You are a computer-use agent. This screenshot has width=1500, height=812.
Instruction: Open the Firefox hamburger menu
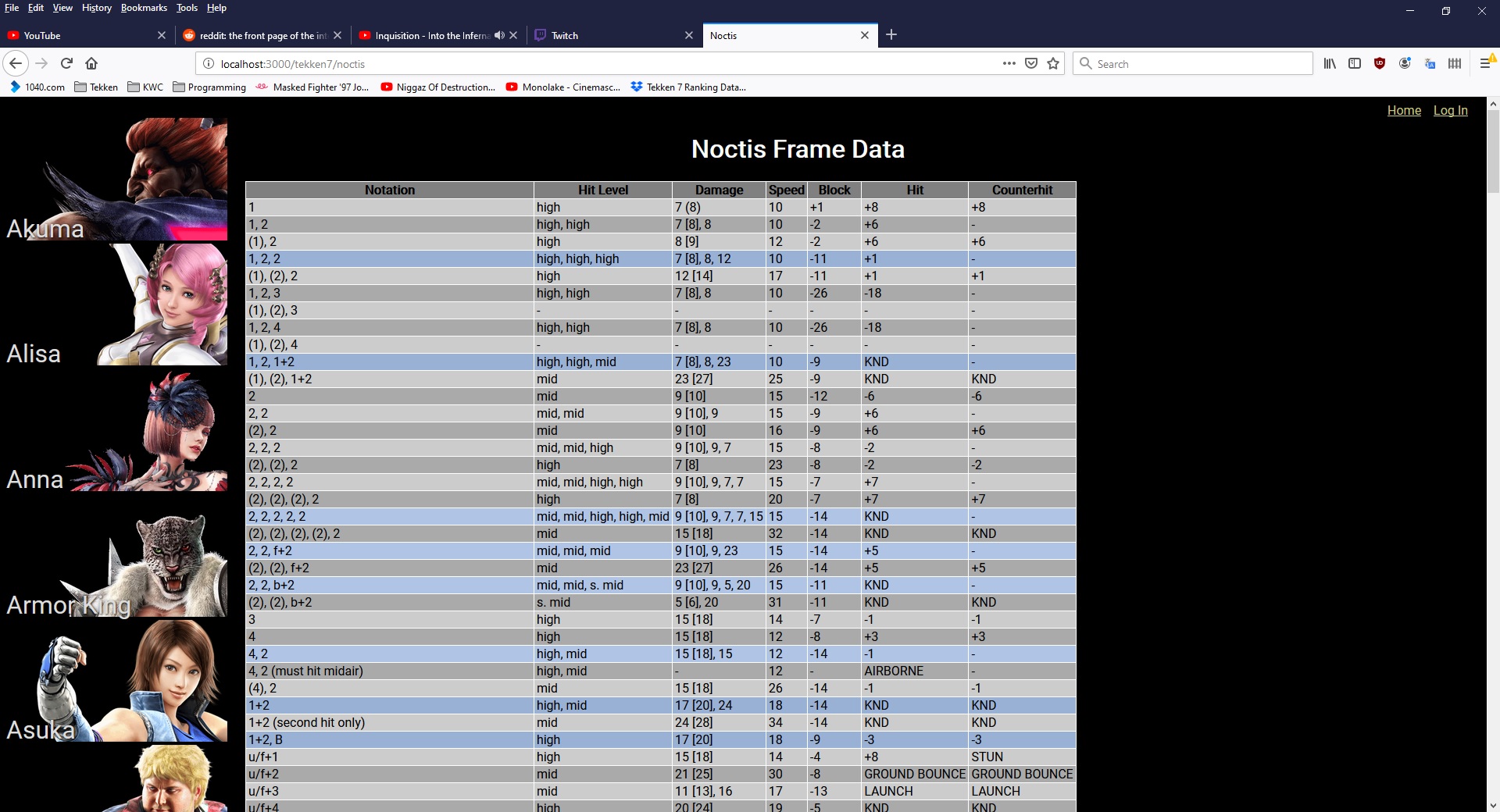(x=1486, y=63)
